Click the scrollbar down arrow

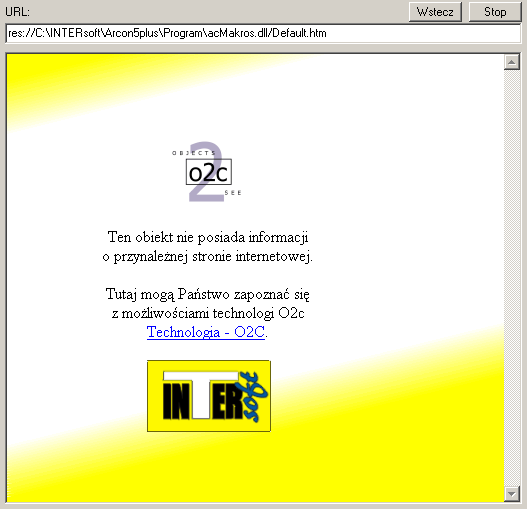(512, 494)
